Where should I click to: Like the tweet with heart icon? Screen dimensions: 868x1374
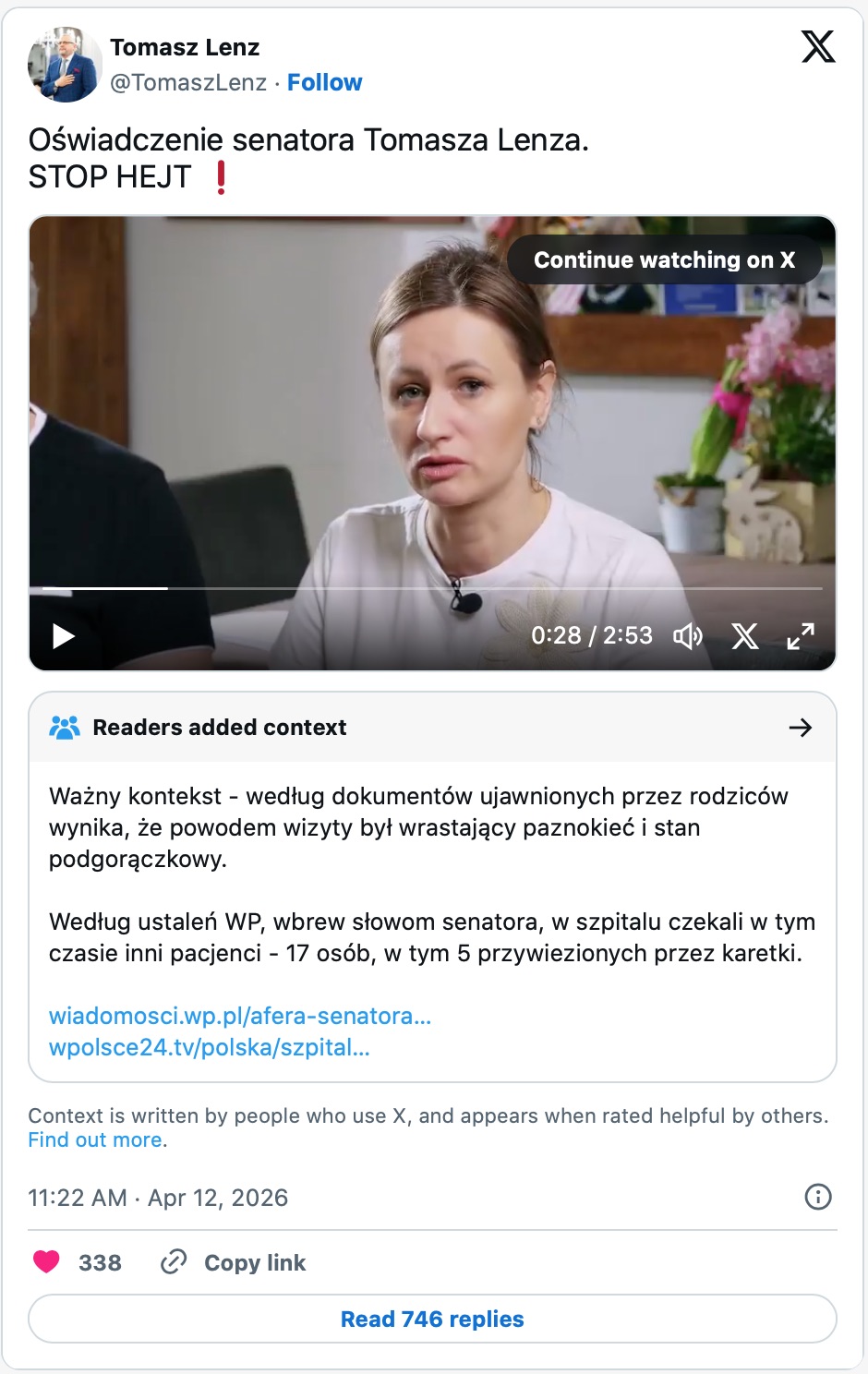(x=46, y=1261)
